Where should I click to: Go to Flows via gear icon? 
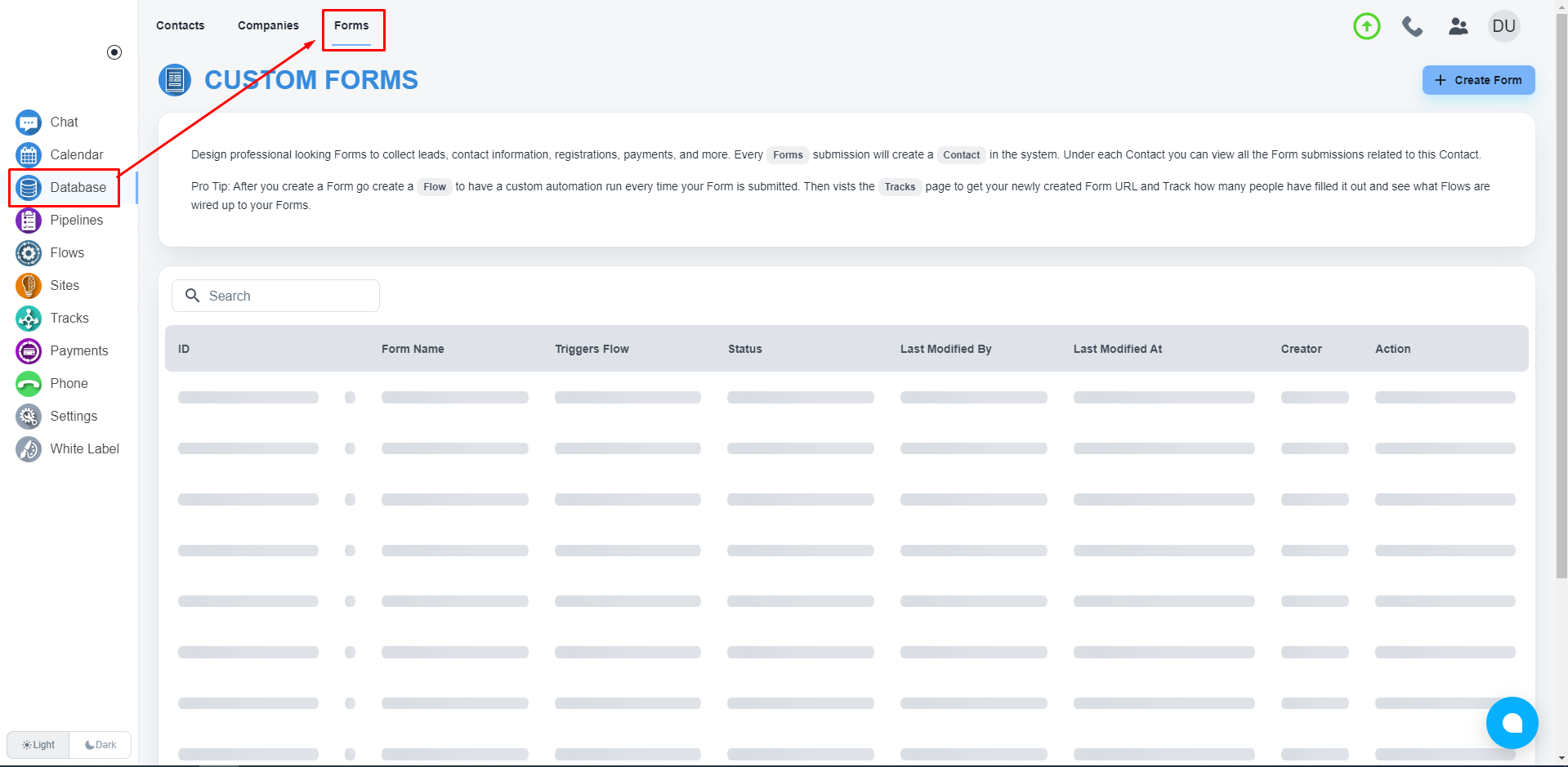coord(29,253)
